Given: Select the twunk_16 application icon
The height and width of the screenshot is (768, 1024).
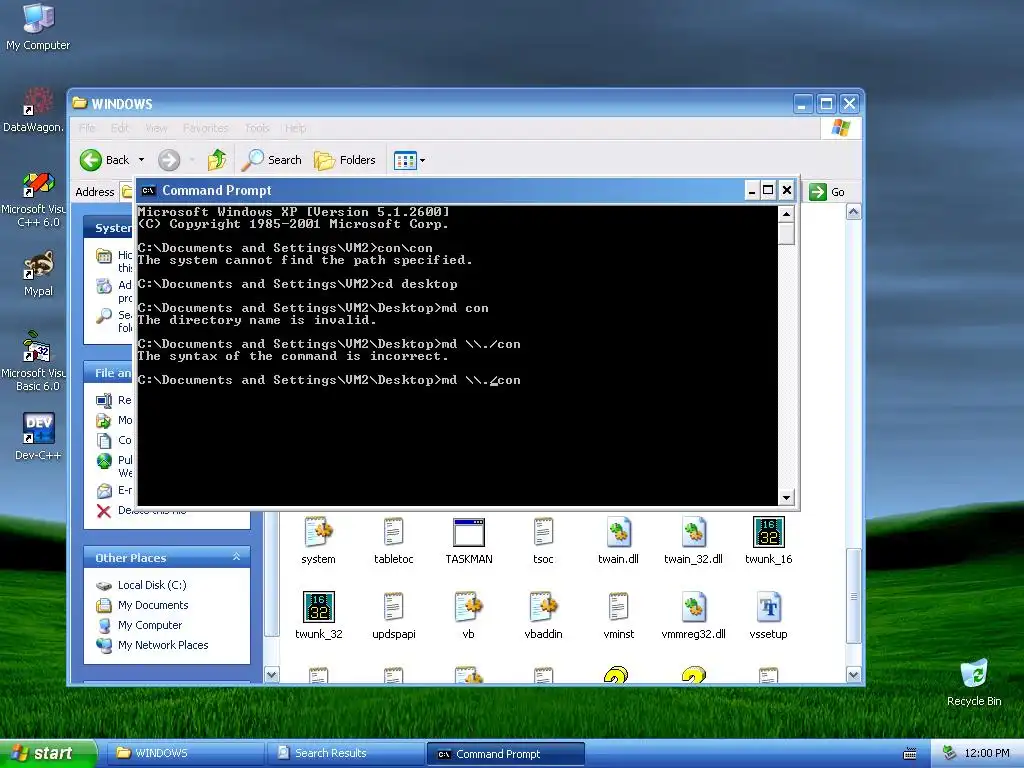Looking at the screenshot, I should [x=769, y=541].
